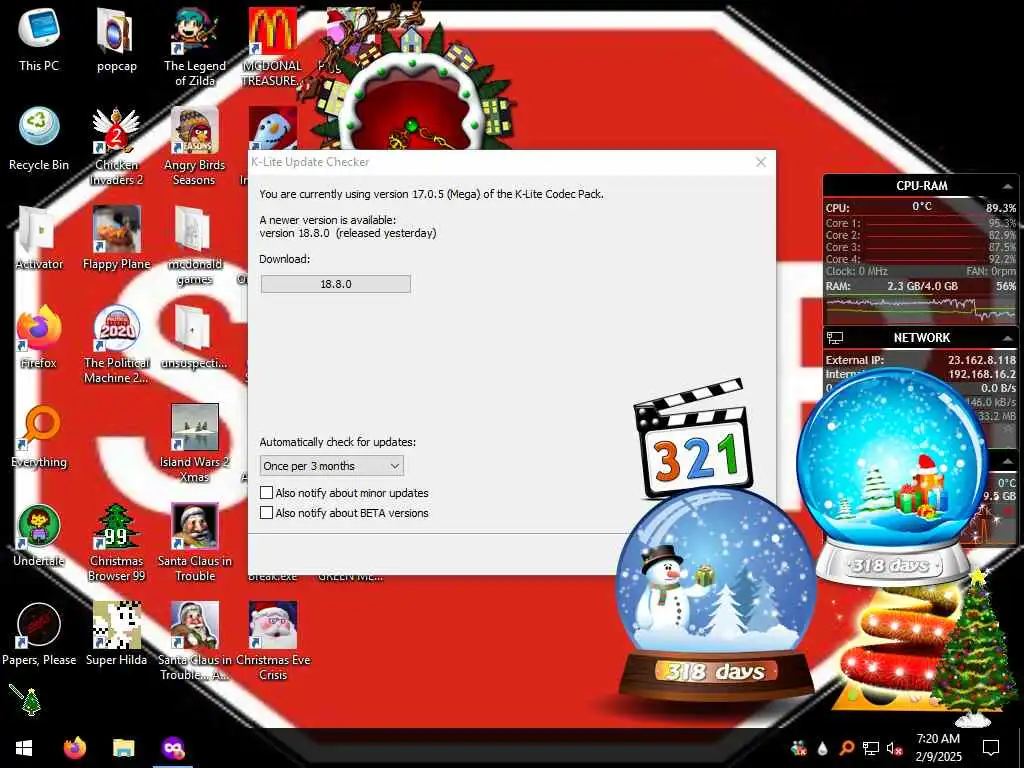This screenshot has height=768, width=1024.
Task: Launch Santa Claus in Trouble... A... shortcut
Action: [195, 643]
